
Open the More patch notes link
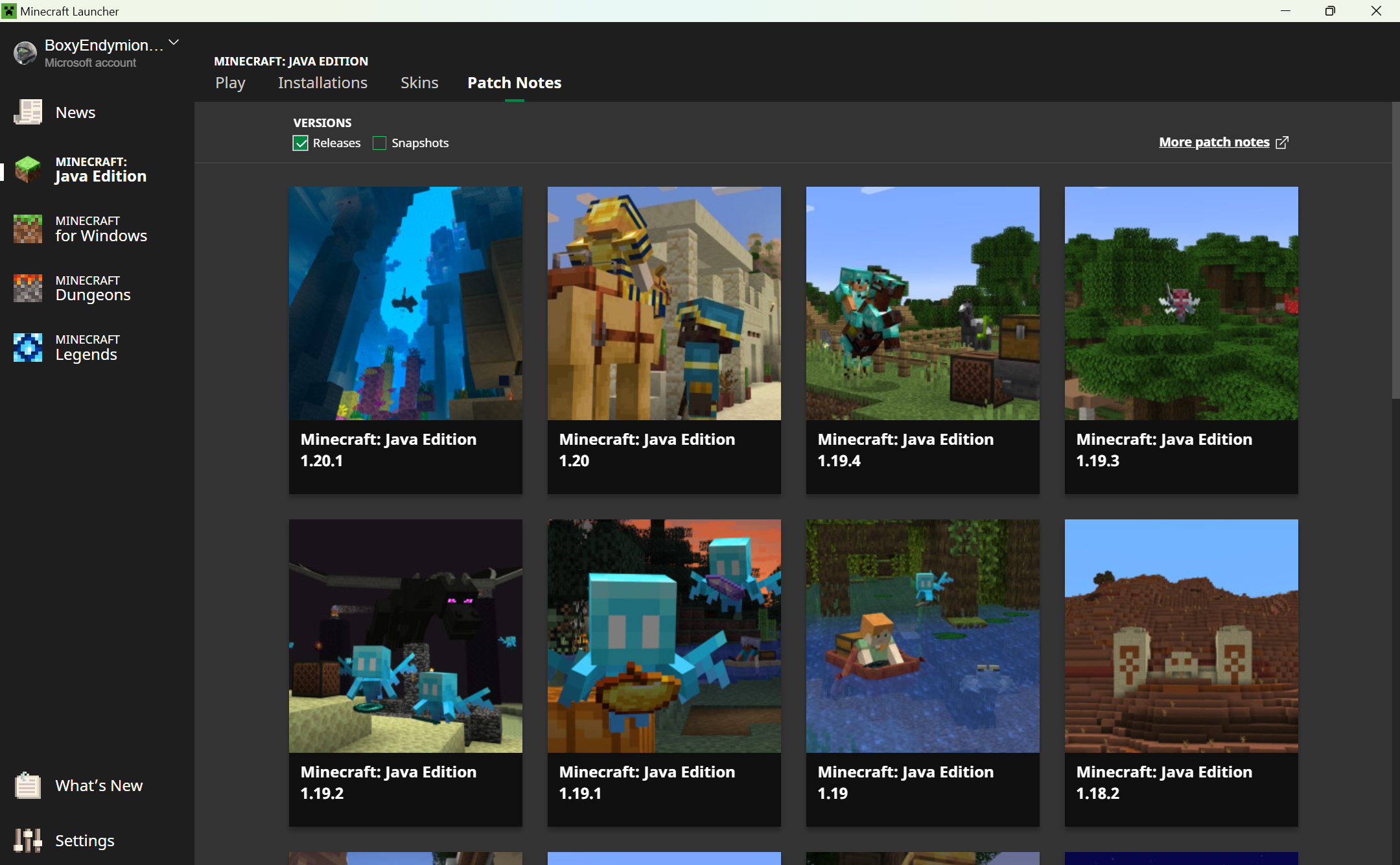(1213, 142)
